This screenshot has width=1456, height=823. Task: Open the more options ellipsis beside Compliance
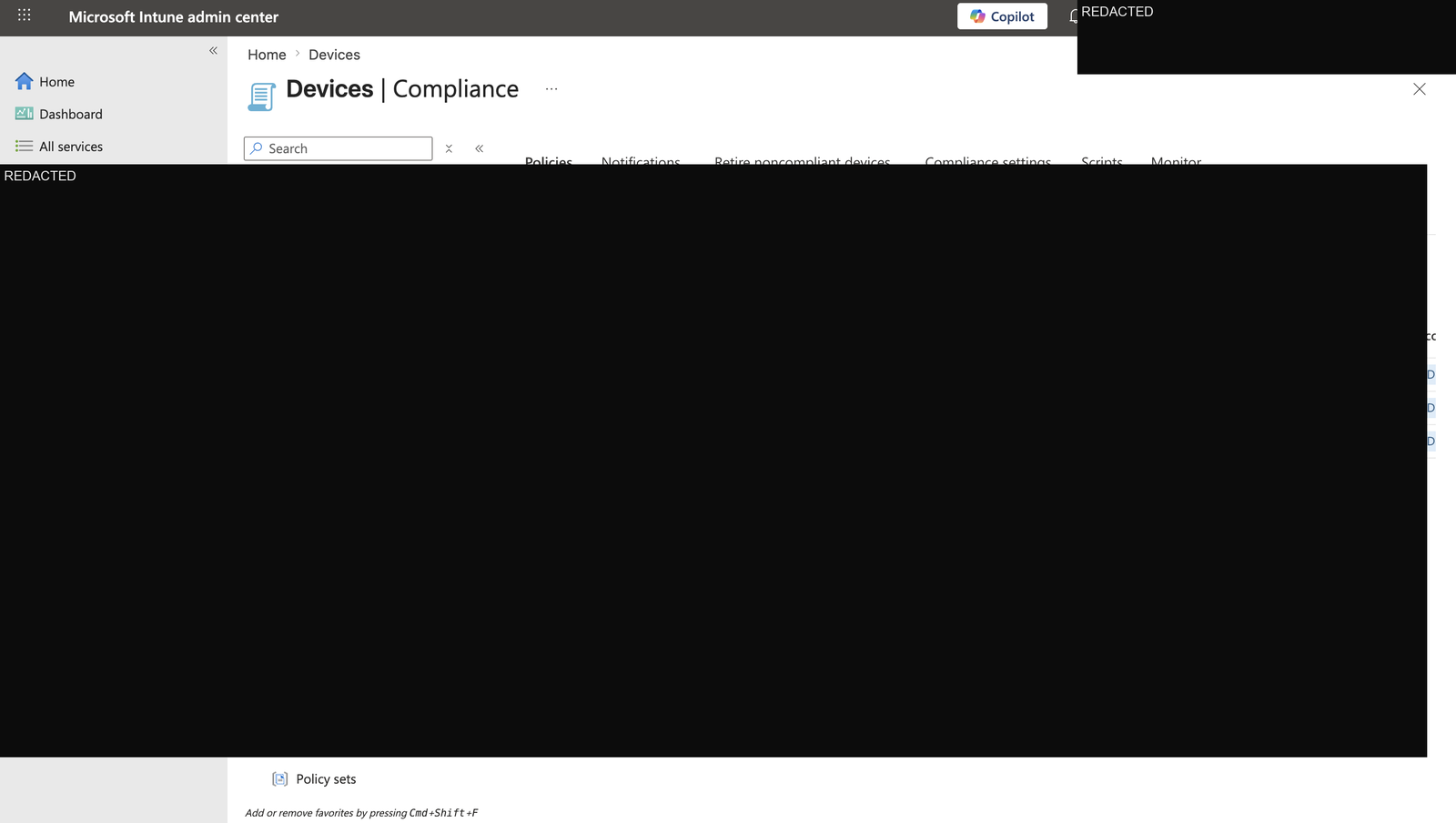[551, 88]
